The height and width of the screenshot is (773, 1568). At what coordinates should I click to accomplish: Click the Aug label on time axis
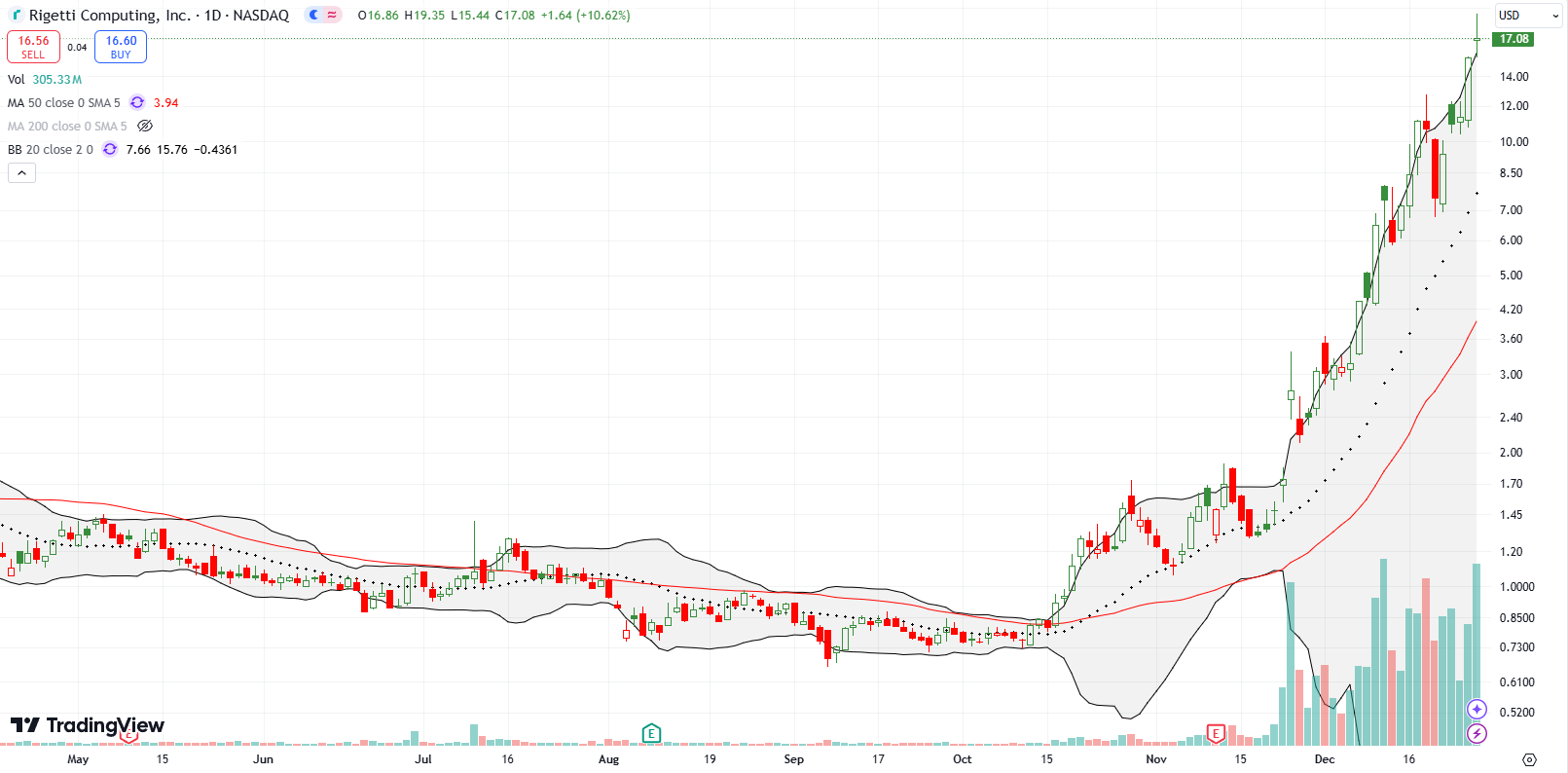click(608, 759)
